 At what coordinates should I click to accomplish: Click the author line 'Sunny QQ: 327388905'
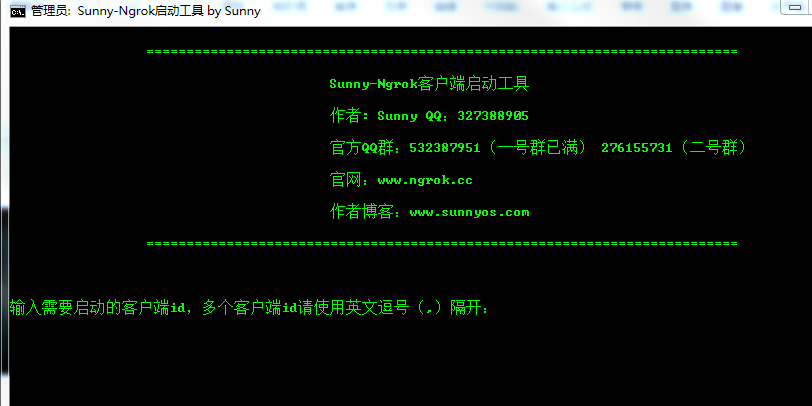coord(453,116)
